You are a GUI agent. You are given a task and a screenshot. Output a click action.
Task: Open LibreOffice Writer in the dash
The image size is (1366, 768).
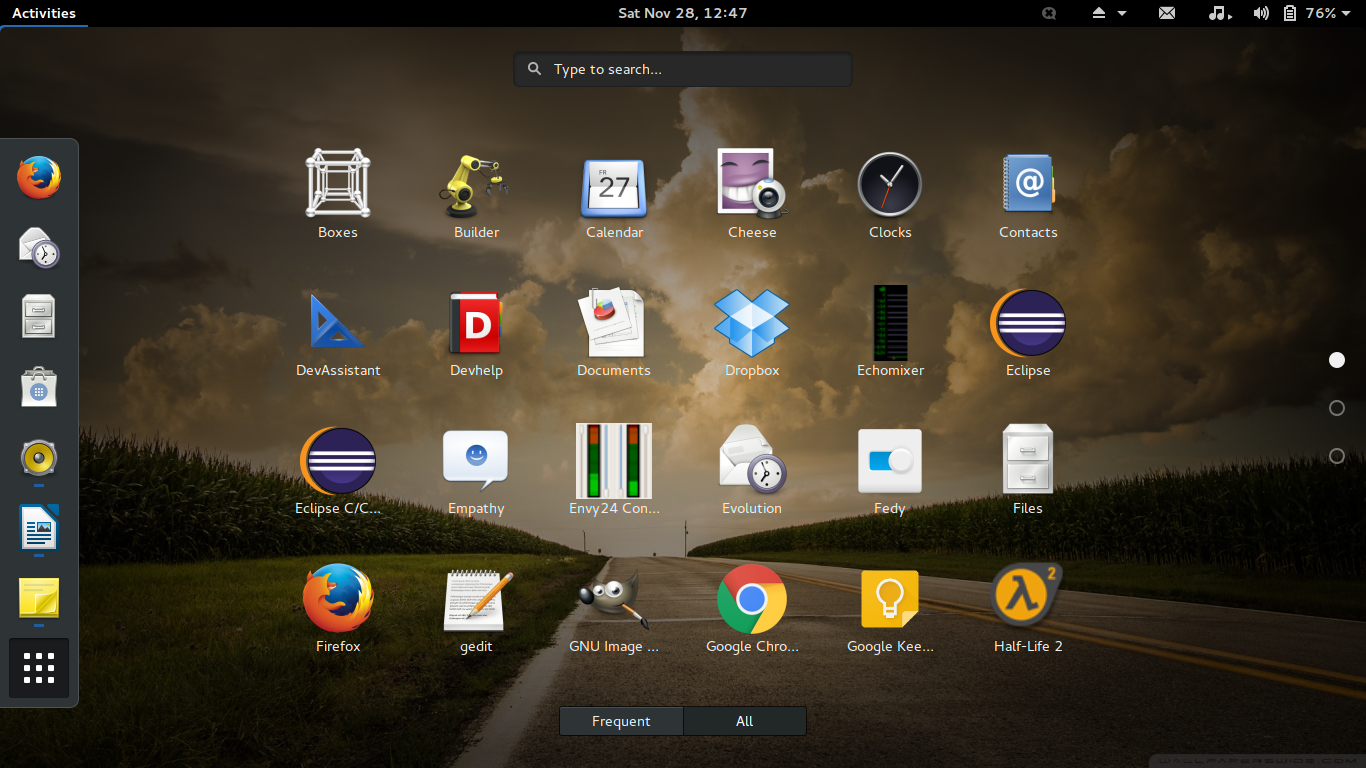[39, 527]
